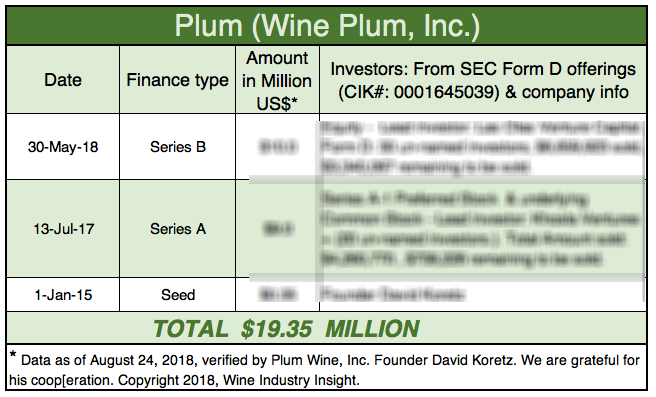Click the blurred Seed founder text
Viewport: 656px width, 397px height.
pyautogui.click(x=392, y=295)
